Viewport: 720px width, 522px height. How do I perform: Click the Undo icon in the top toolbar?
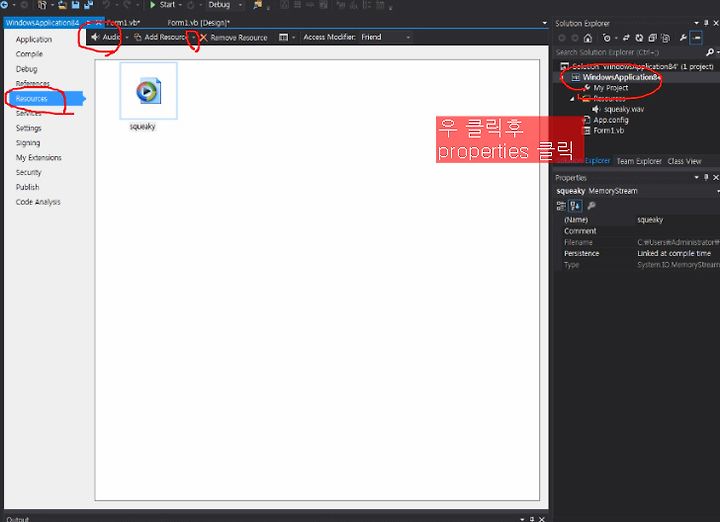pyautogui.click(x=107, y=5)
